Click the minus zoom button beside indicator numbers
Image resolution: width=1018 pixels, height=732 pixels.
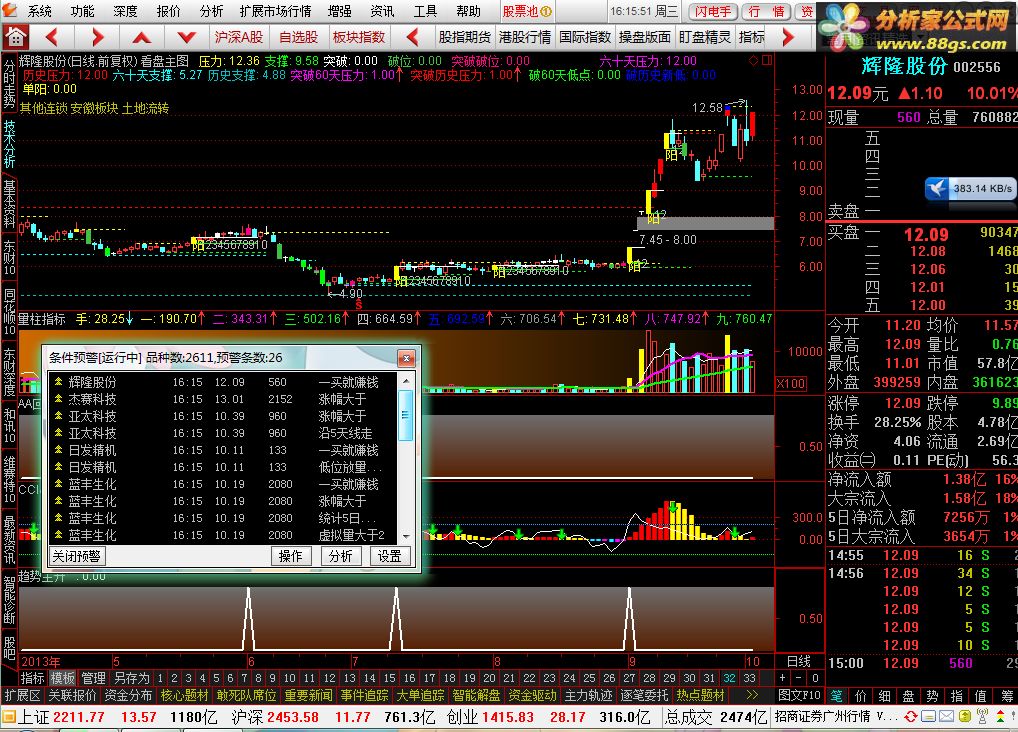pos(799,678)
